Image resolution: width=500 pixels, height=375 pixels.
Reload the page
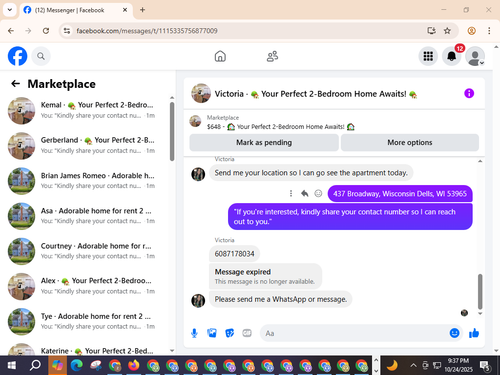pos(46,31)
